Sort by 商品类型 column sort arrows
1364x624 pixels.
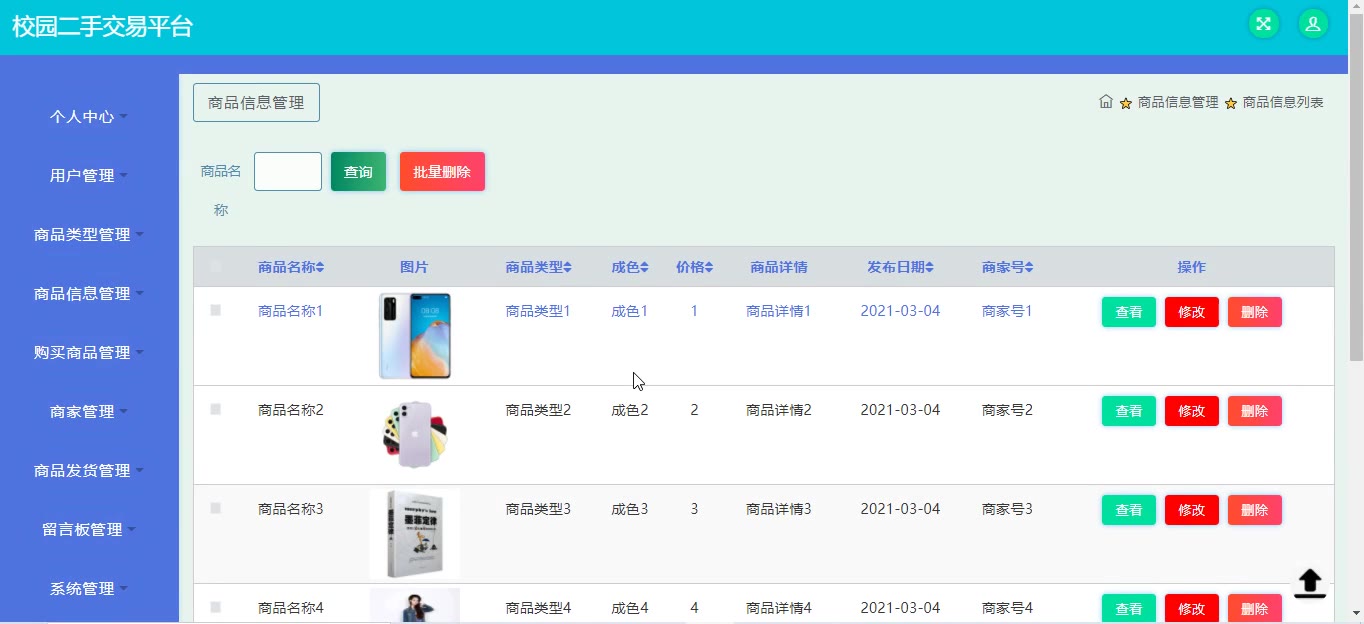[568, 267]
